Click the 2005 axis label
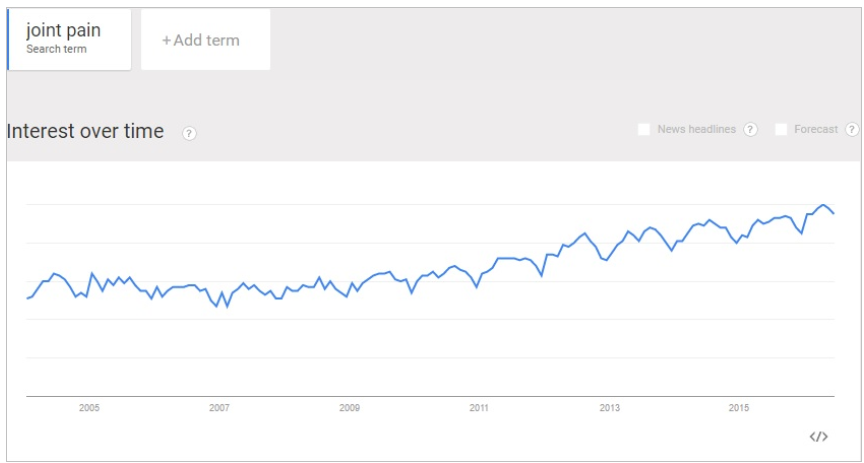This screenshot has width=864, height=463. [89, 408]
